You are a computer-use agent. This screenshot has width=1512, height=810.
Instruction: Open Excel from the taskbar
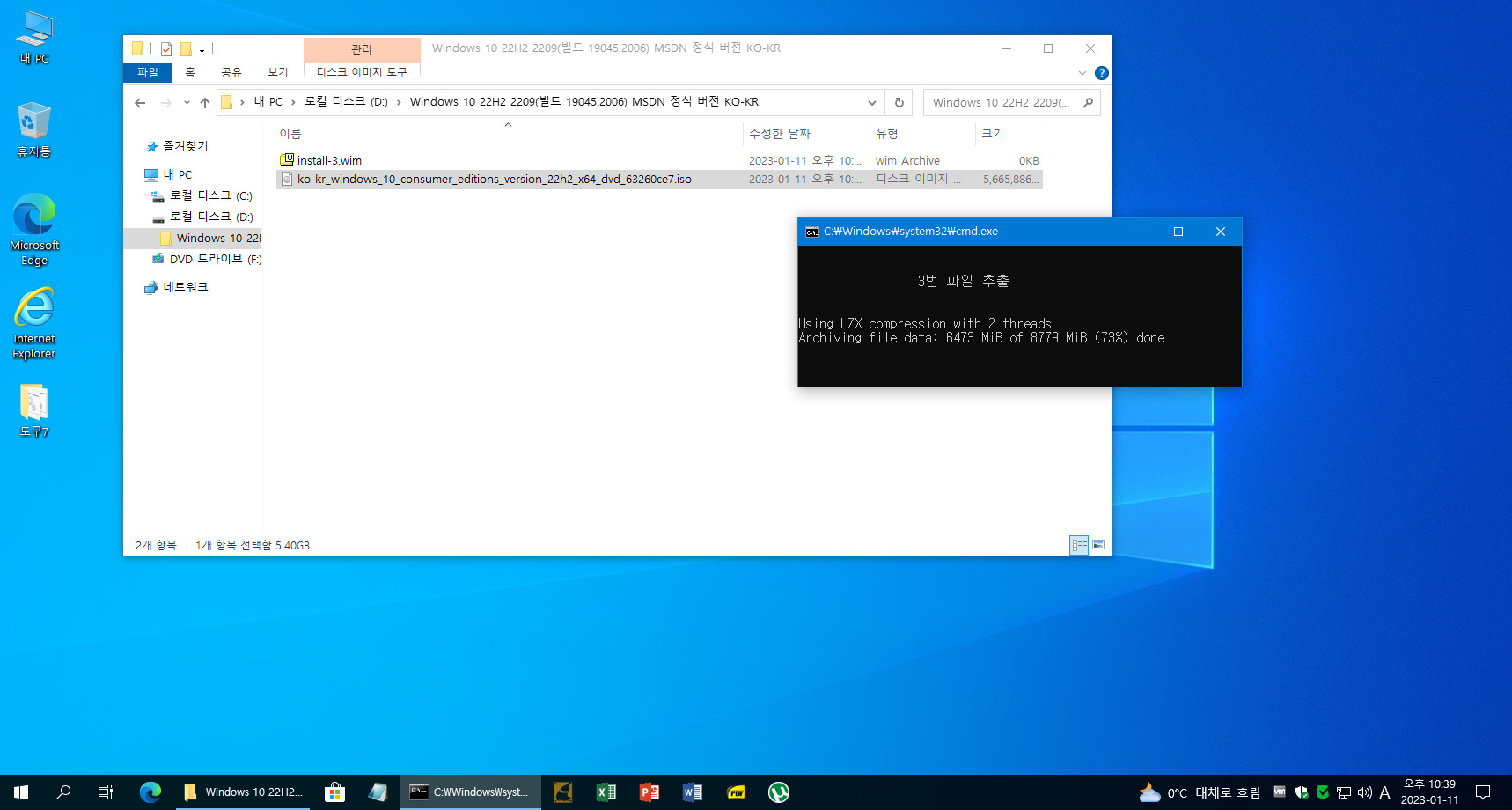click(x=606, y=792)
